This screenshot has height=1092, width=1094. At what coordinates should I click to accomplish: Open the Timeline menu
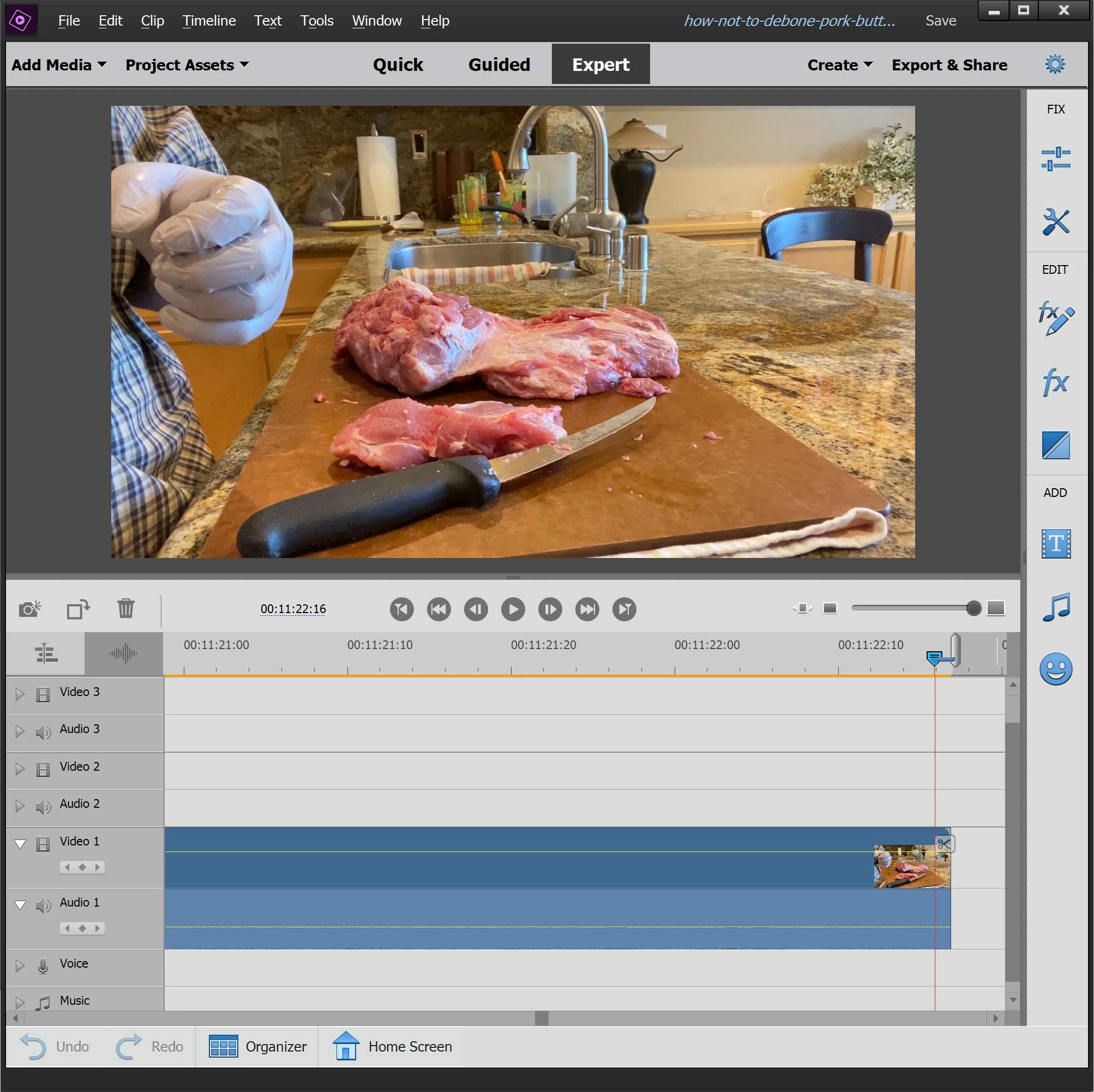coord(209,21)
